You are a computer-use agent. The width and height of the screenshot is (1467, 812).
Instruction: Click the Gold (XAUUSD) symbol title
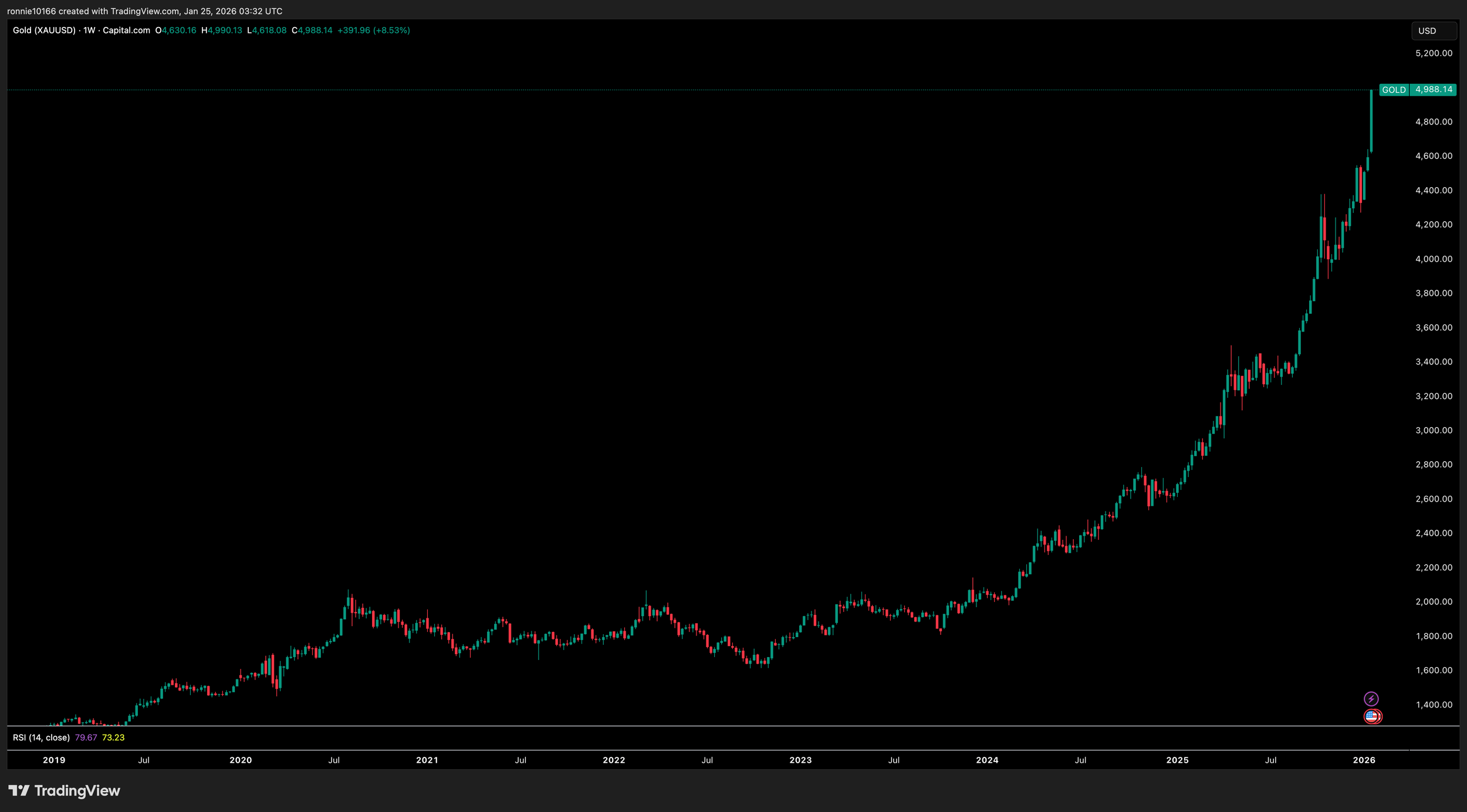click(x=44, y=31)
